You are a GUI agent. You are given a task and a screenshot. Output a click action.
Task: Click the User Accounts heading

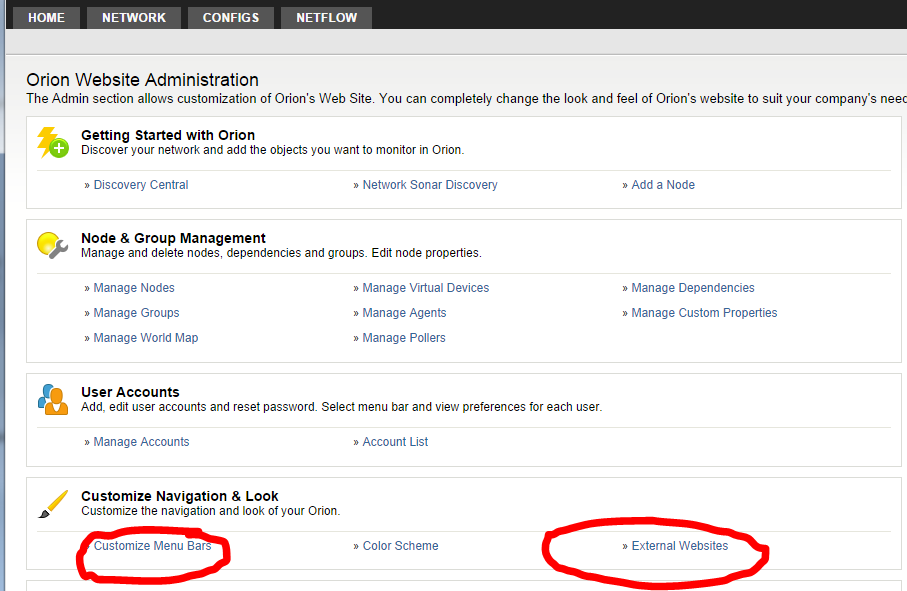tap(130, 391)
